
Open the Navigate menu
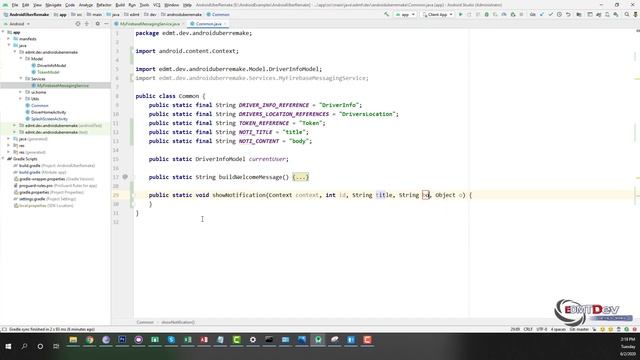53,5
